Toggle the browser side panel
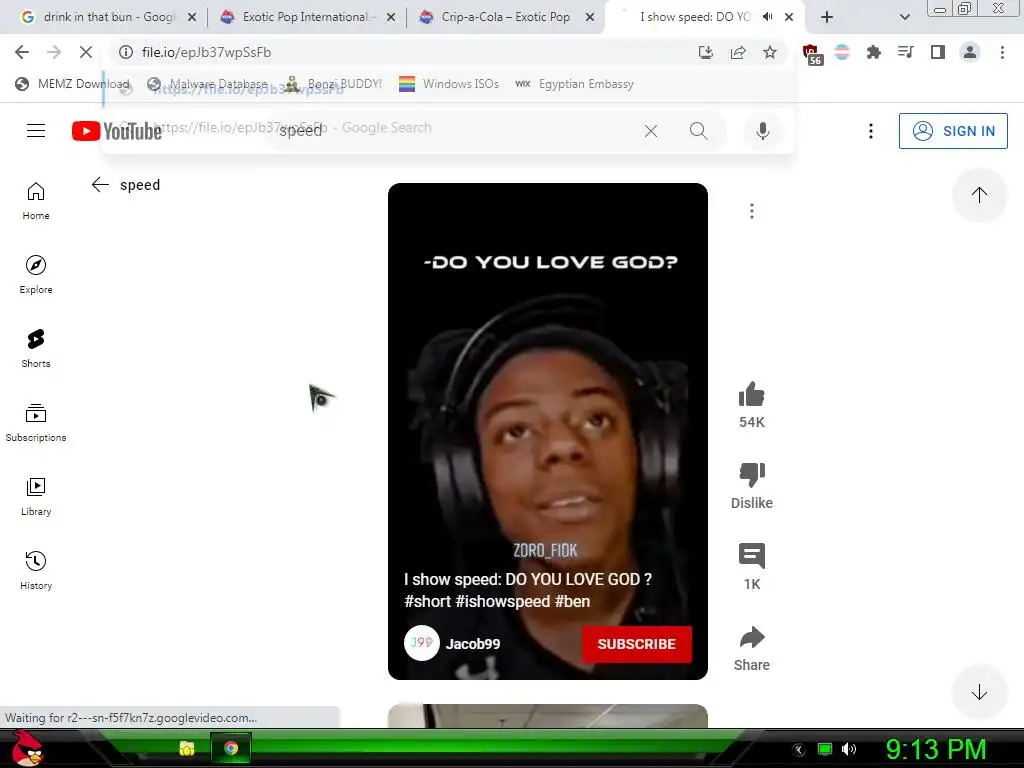 click(937, 52)
